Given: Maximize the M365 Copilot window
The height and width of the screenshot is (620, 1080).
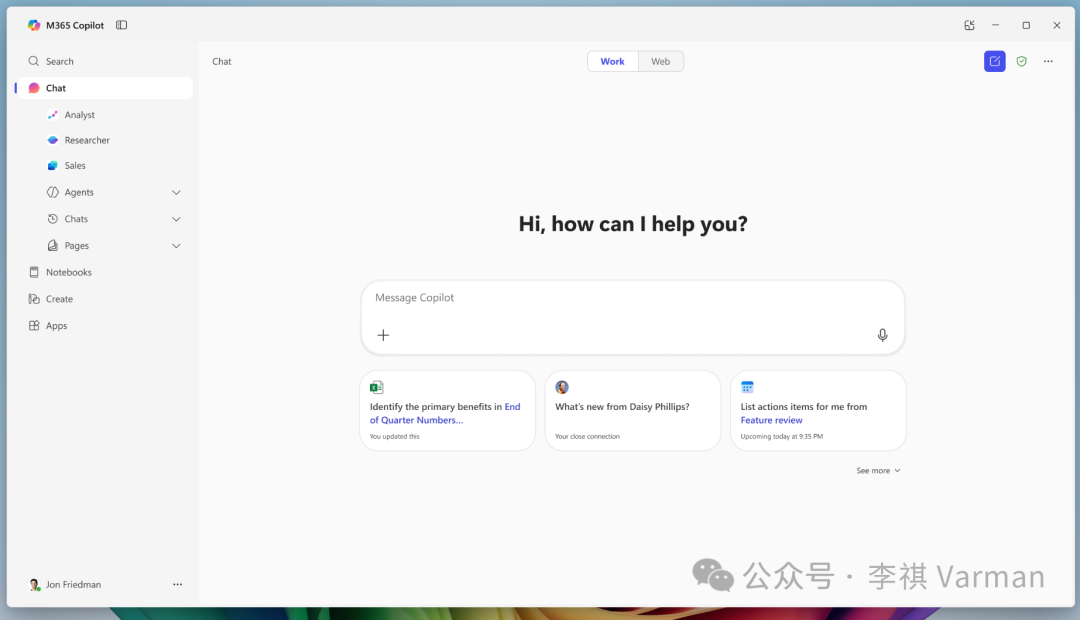Looking at the screenshot, I should 1026,25.
